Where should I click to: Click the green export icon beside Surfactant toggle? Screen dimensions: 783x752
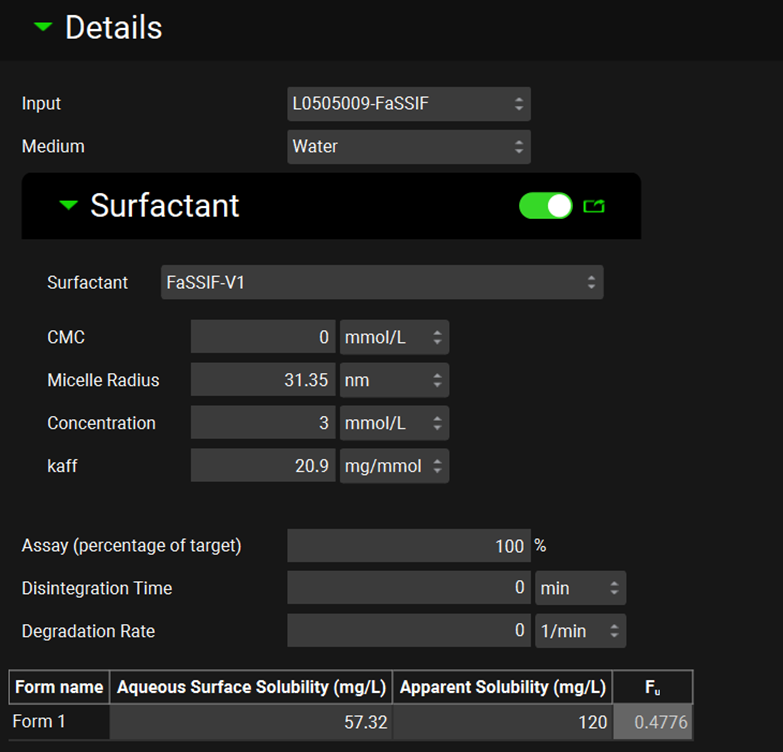click(x=594, y=206)
